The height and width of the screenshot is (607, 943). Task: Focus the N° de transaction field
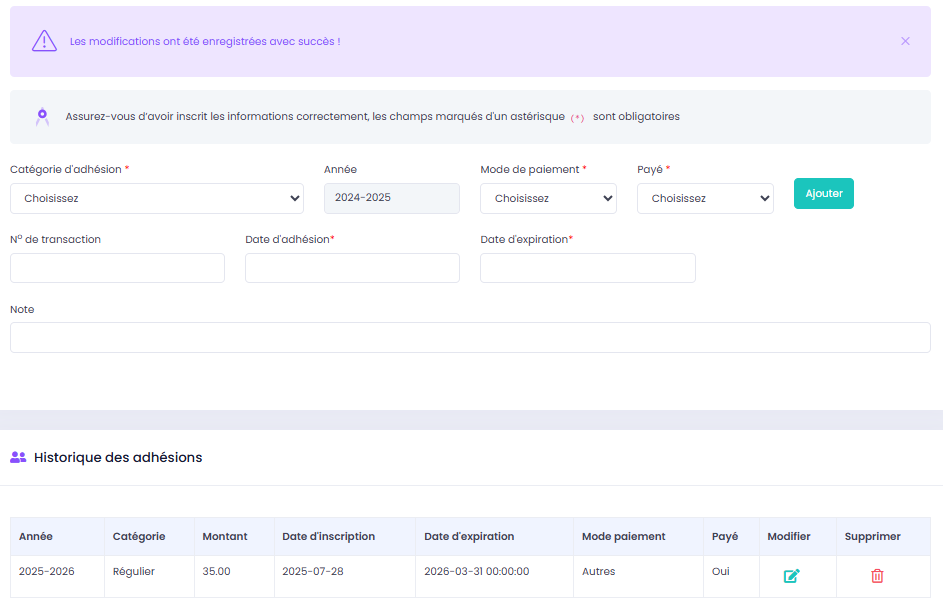pyautogui.click(x=117, y=268)
